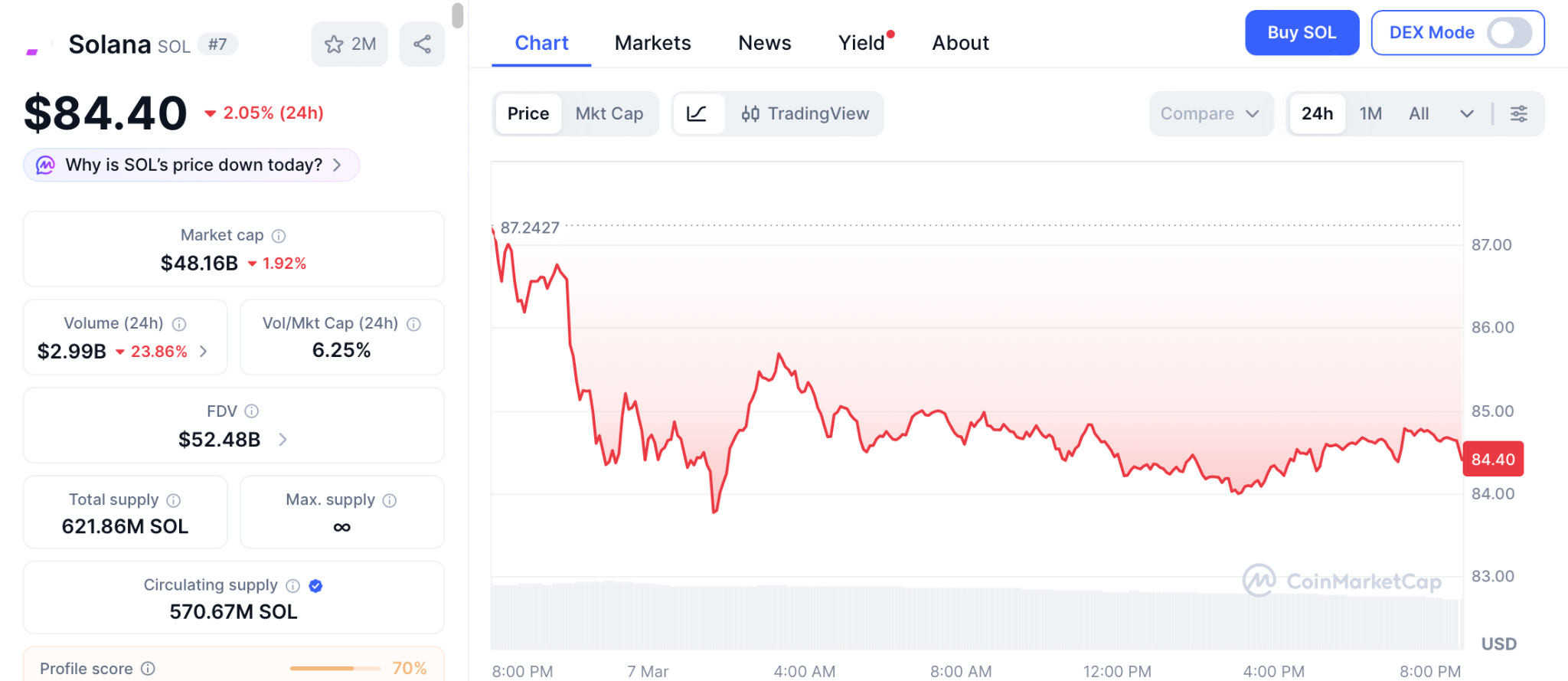Switch chart to Mkt Cap view
The height and width of the screenshot is (681, 1568).
609,114
